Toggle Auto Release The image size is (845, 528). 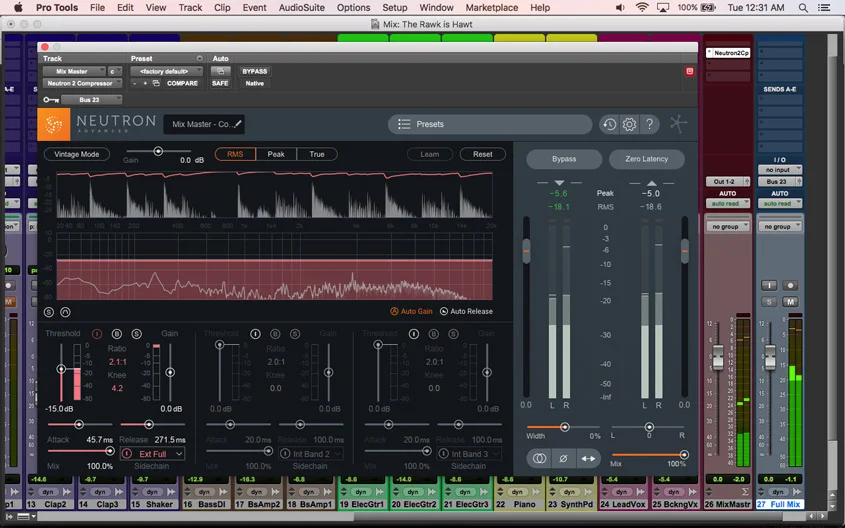click(x=466, y=311)
